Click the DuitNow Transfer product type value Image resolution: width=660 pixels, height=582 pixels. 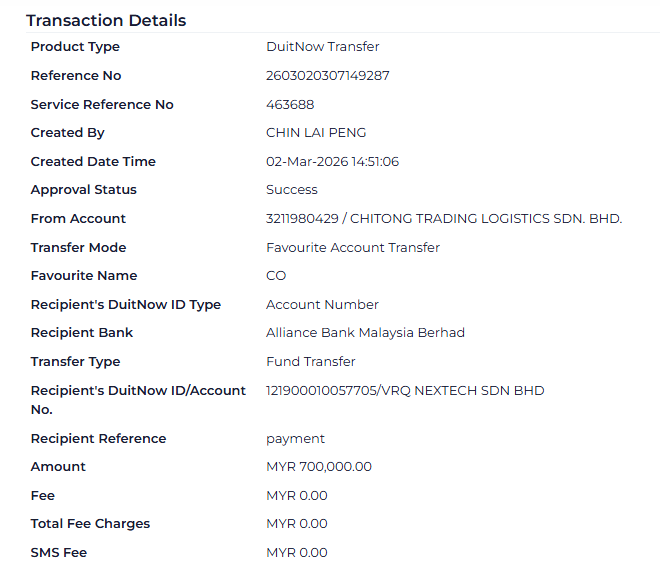323,47
